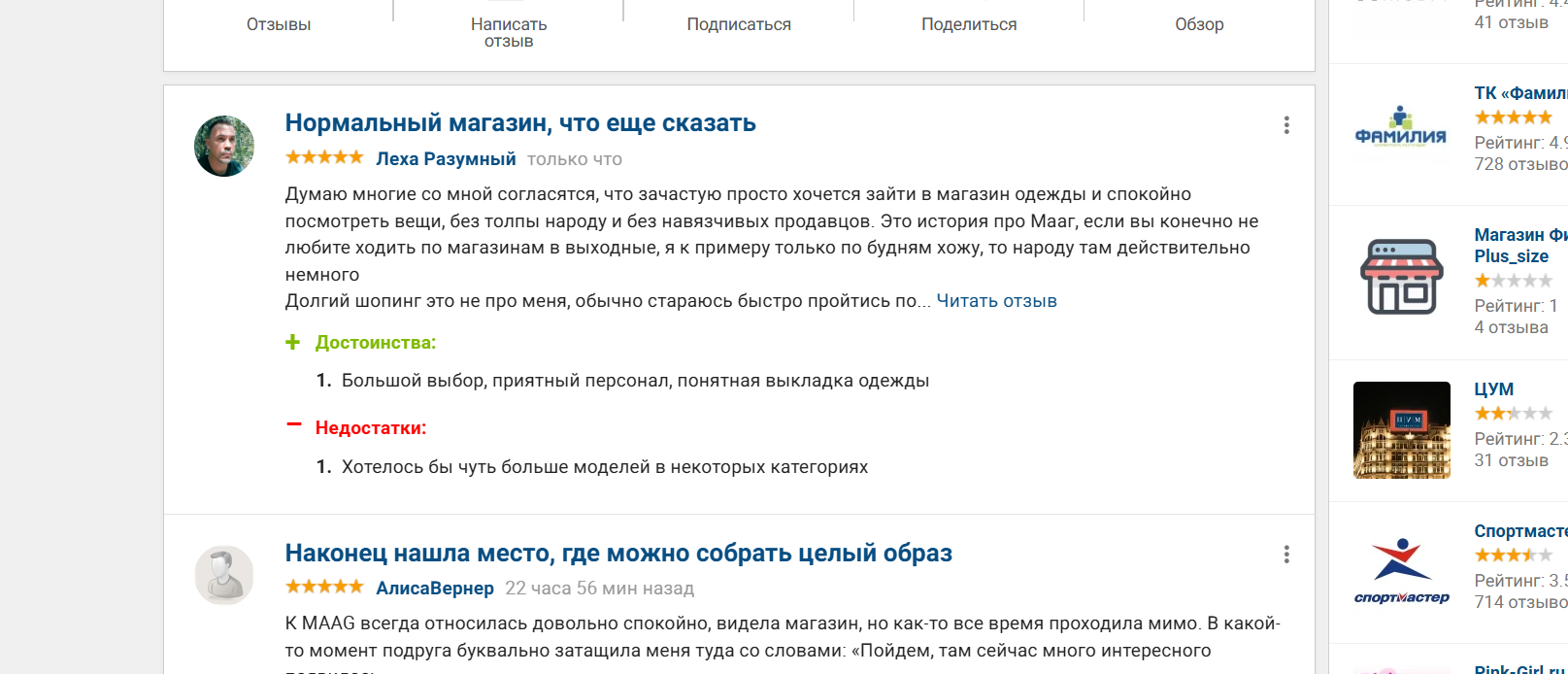Click star rating under Спортмастер
The width and height of the screenshot is (1568, 674).
(x=1513, y=556)
